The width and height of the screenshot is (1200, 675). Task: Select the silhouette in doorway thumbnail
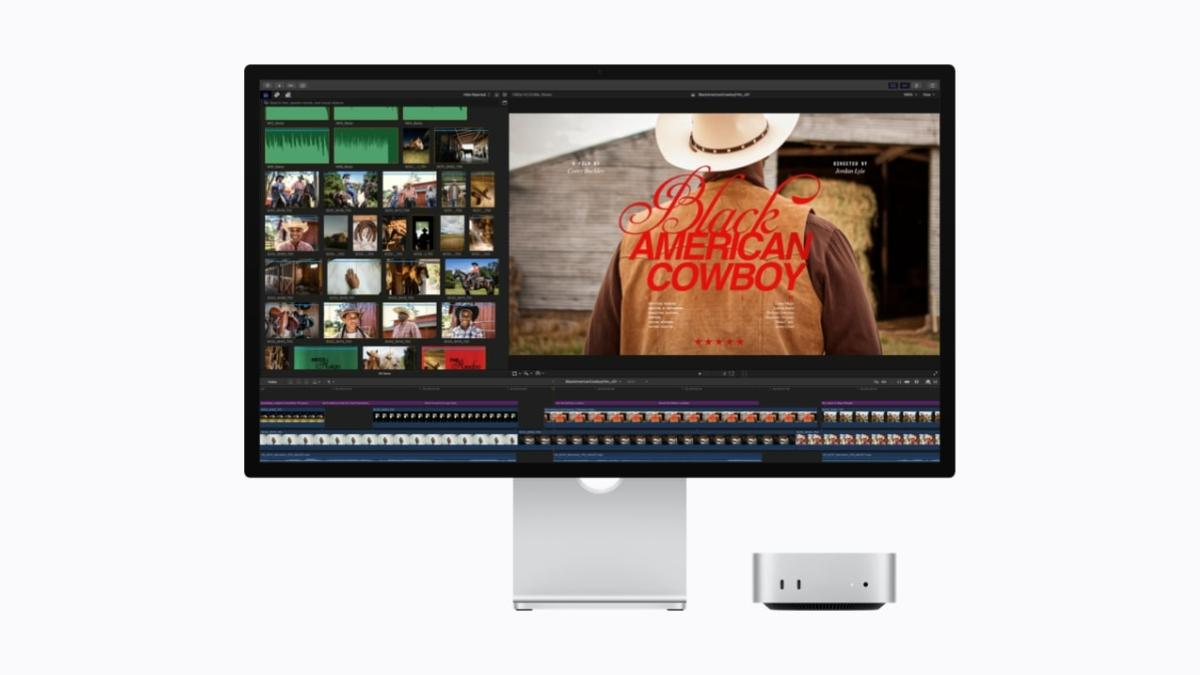(423, 233)
